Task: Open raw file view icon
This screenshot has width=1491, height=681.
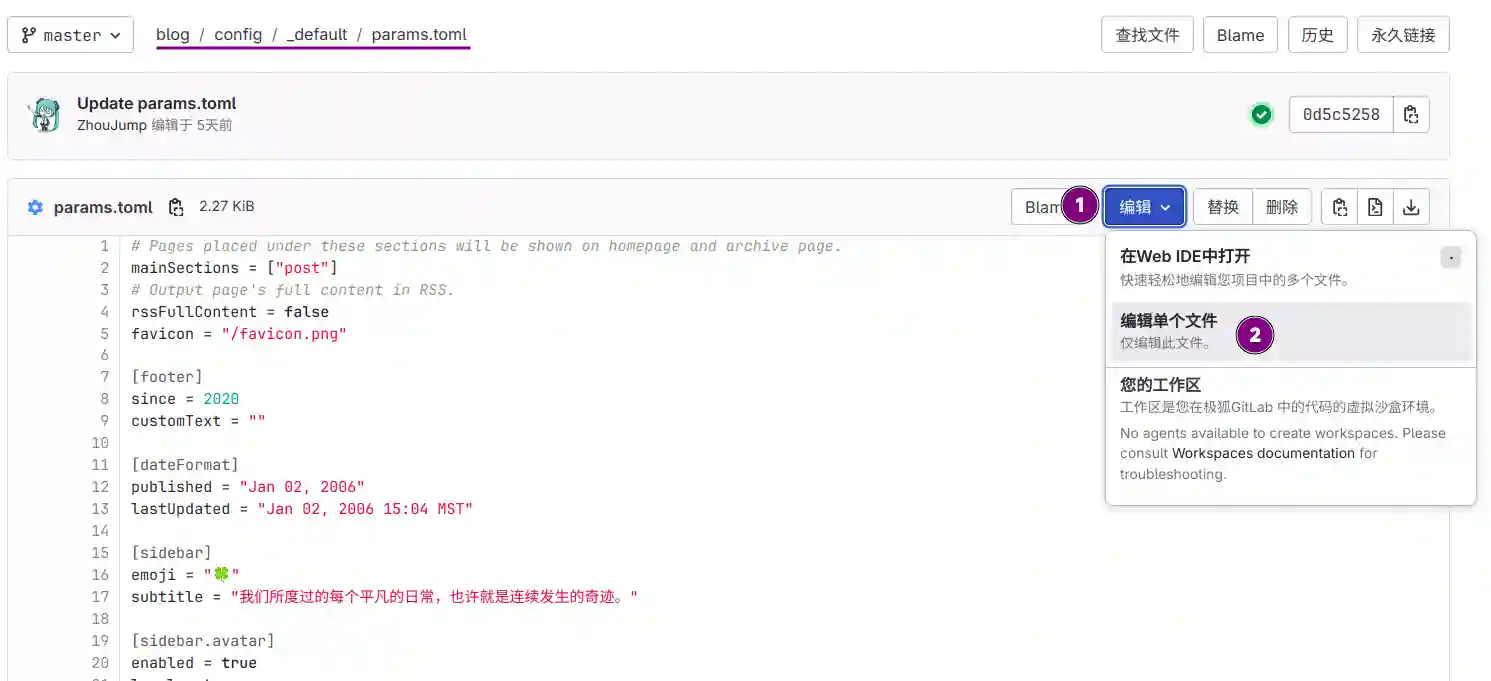Action: (1375, 207)
